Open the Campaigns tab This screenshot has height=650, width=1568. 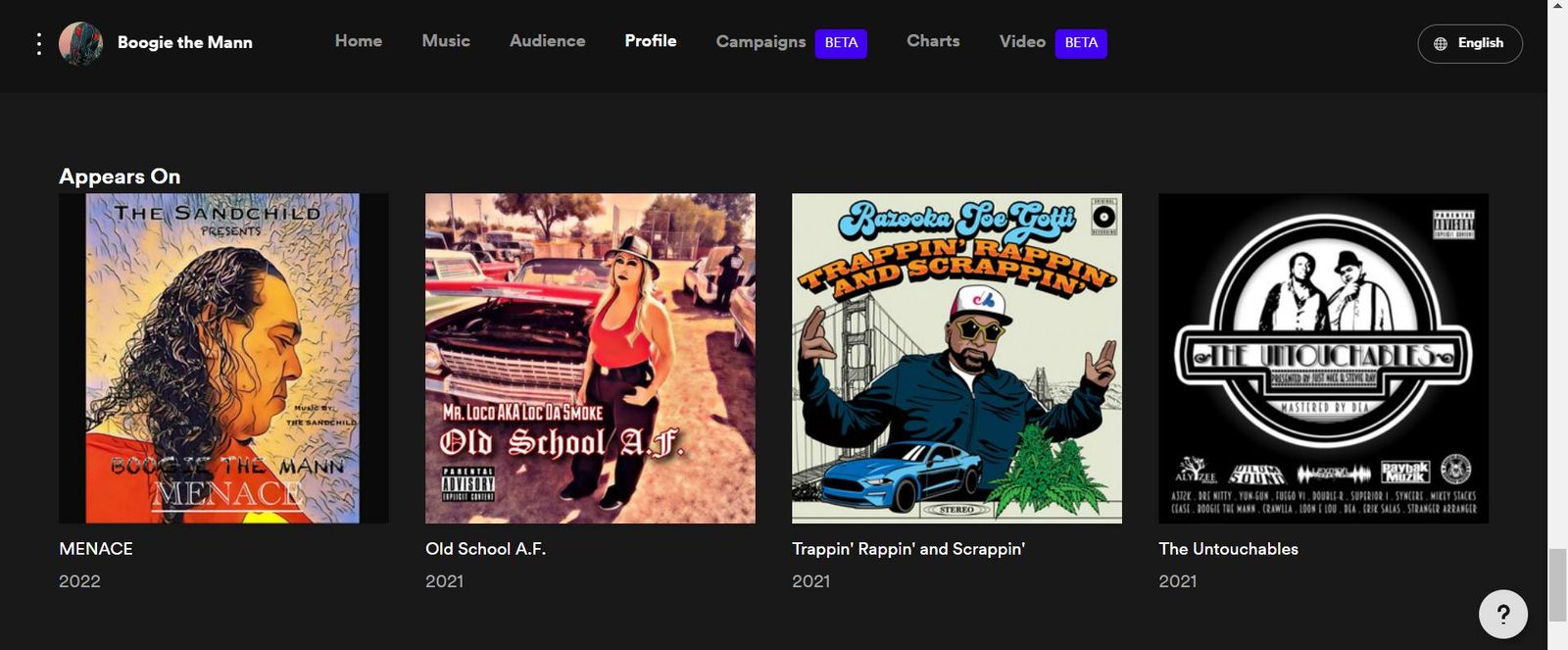point(760,41)
